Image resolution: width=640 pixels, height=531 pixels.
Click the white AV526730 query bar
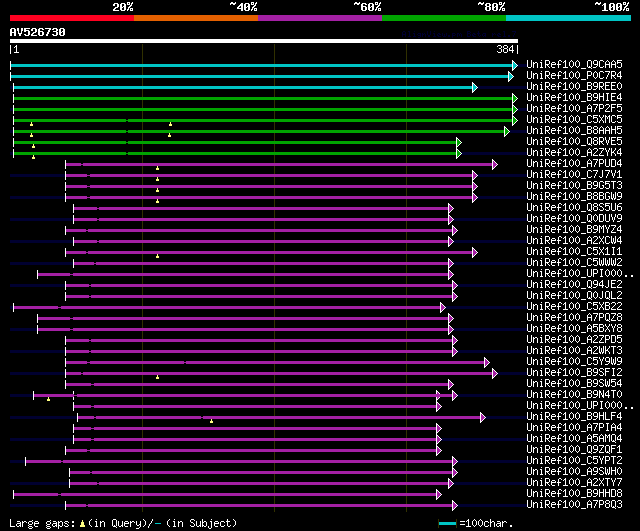pos(264,41)
